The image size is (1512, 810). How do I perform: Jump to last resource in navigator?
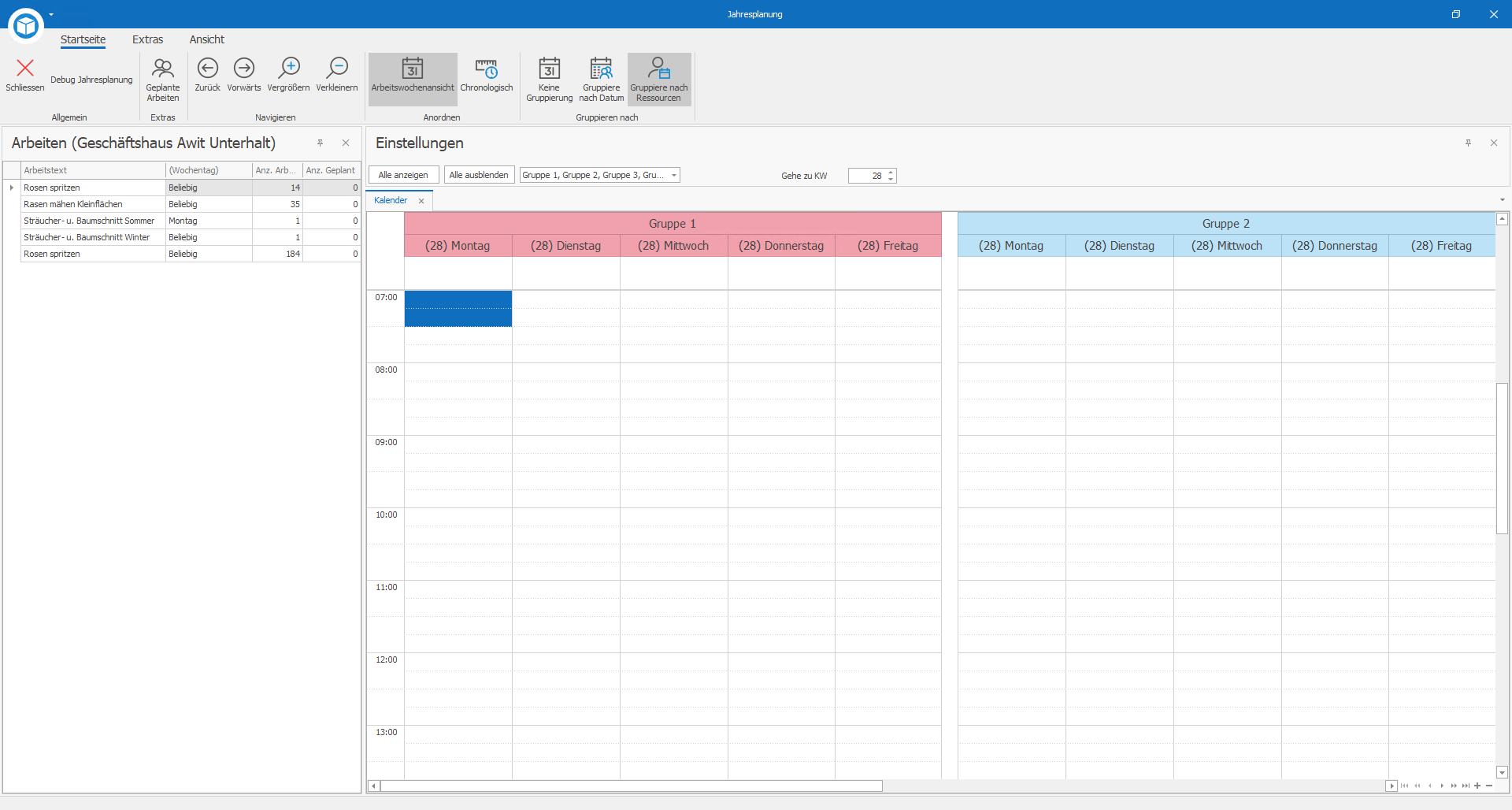tap(1466, 786)
